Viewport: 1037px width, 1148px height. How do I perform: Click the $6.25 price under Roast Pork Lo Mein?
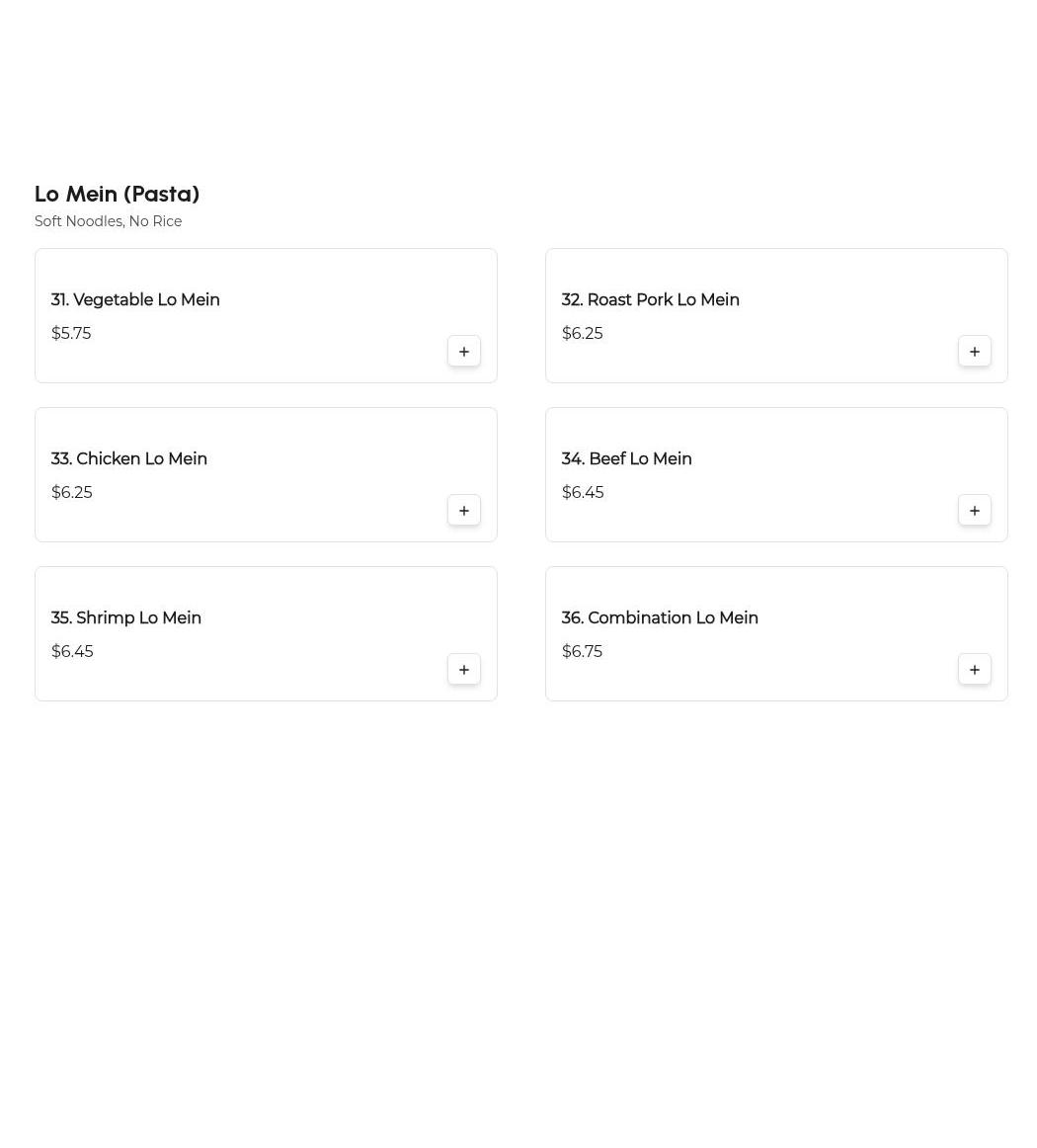pos(582,334)
